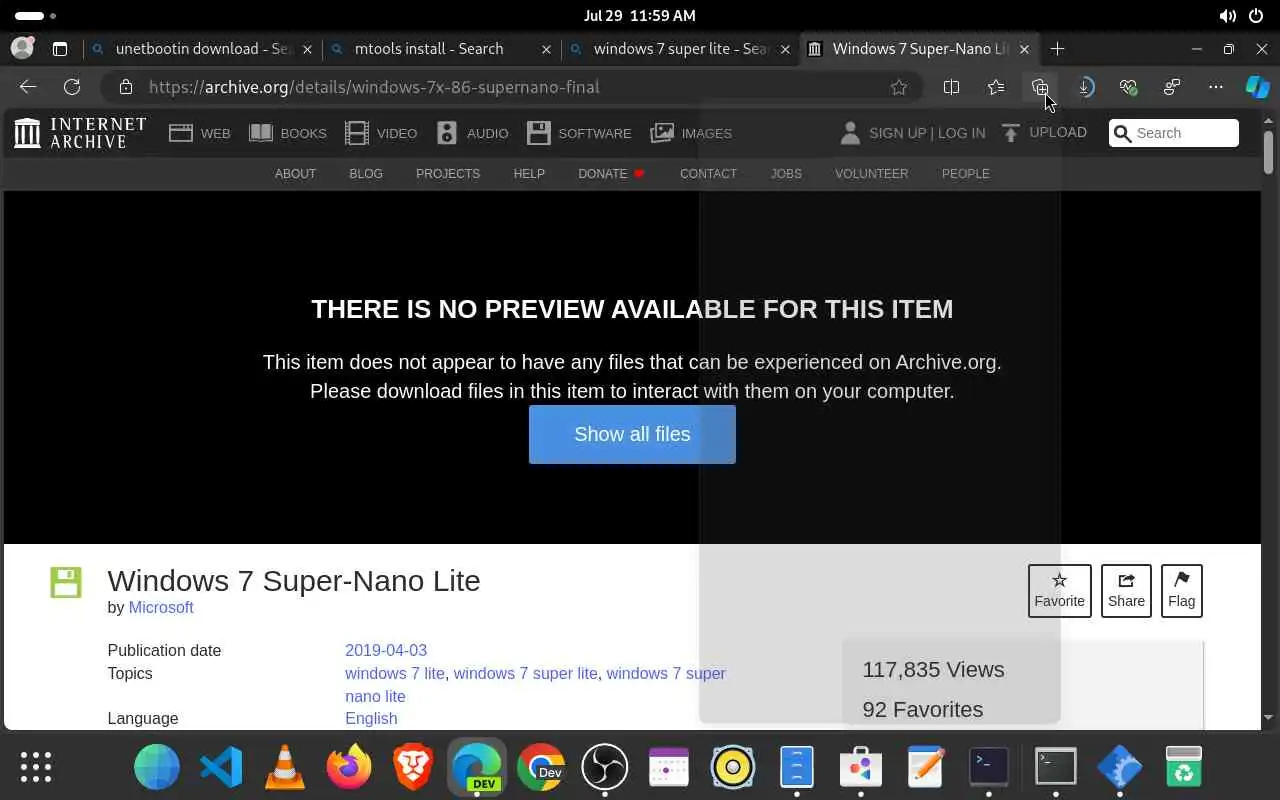Click the Flag button

(1181, 591)
